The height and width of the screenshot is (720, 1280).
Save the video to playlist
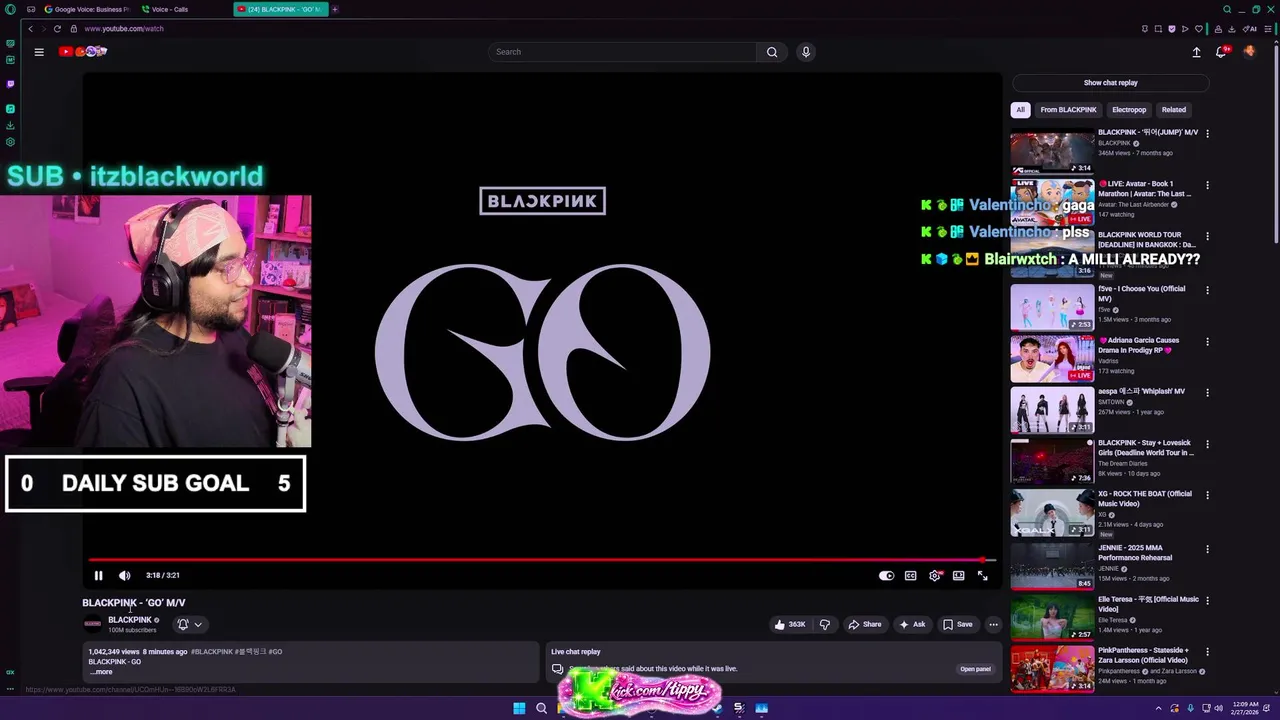pyautogui.click(x=957, y=624)
